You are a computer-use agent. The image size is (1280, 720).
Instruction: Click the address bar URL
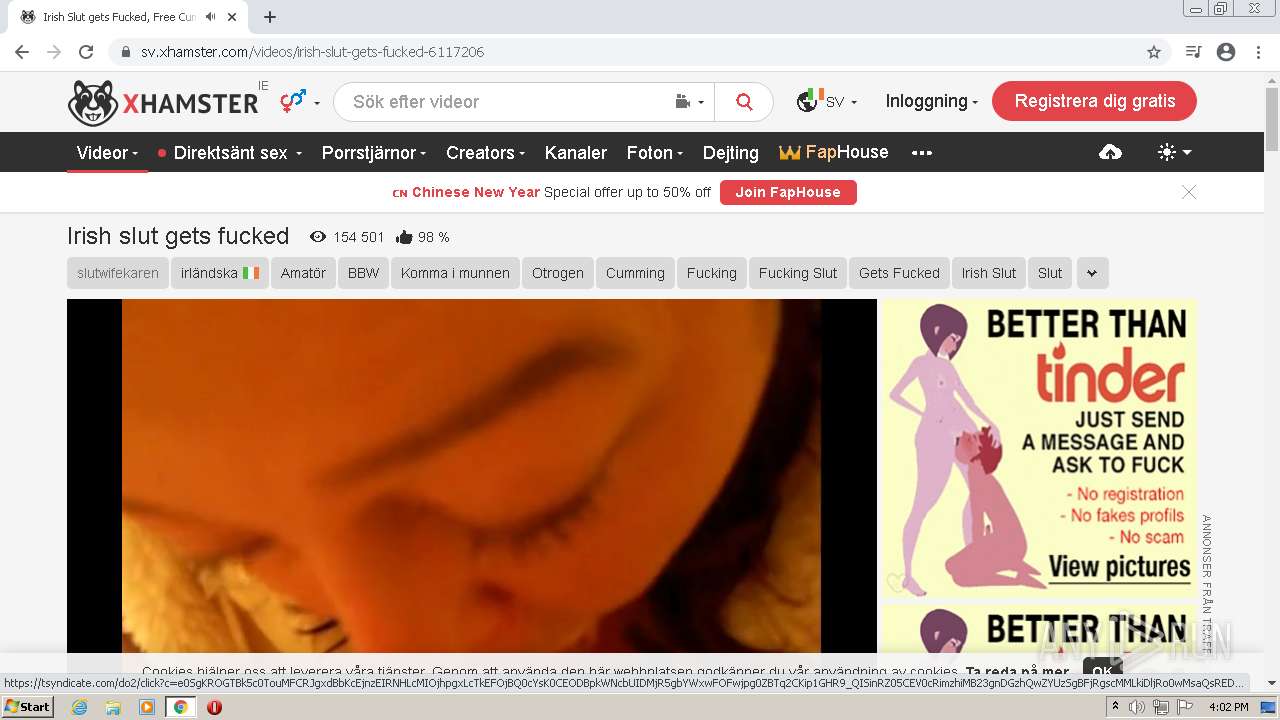tap(312, 52)
